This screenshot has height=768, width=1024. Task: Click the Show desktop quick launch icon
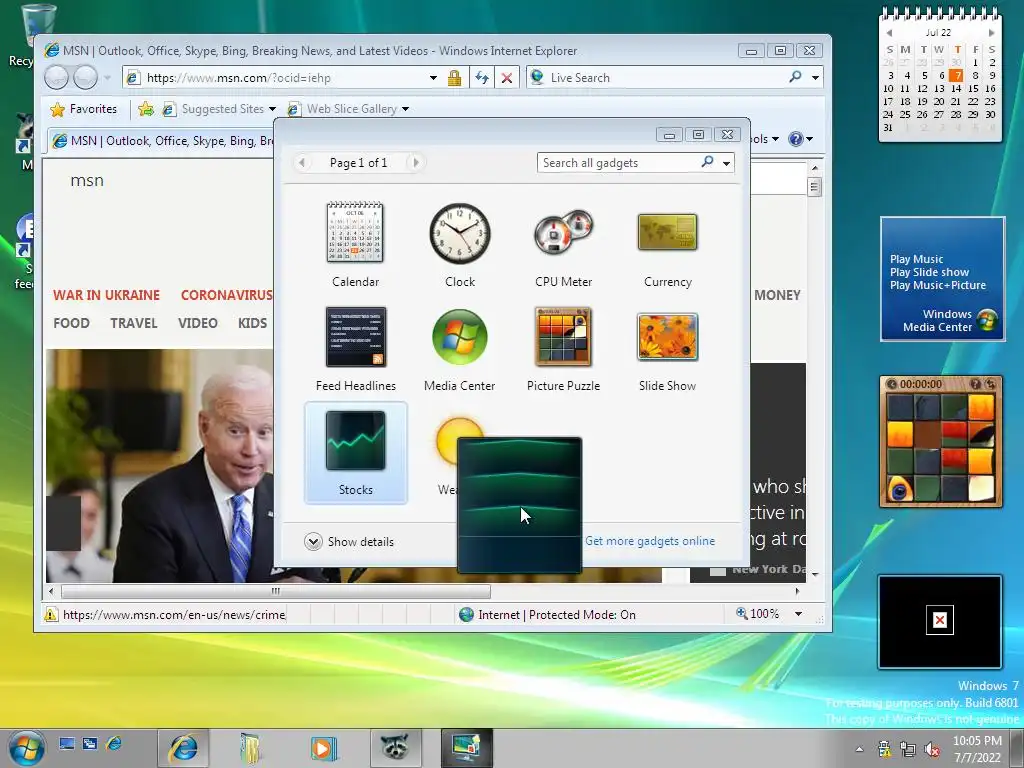[67, 743]
